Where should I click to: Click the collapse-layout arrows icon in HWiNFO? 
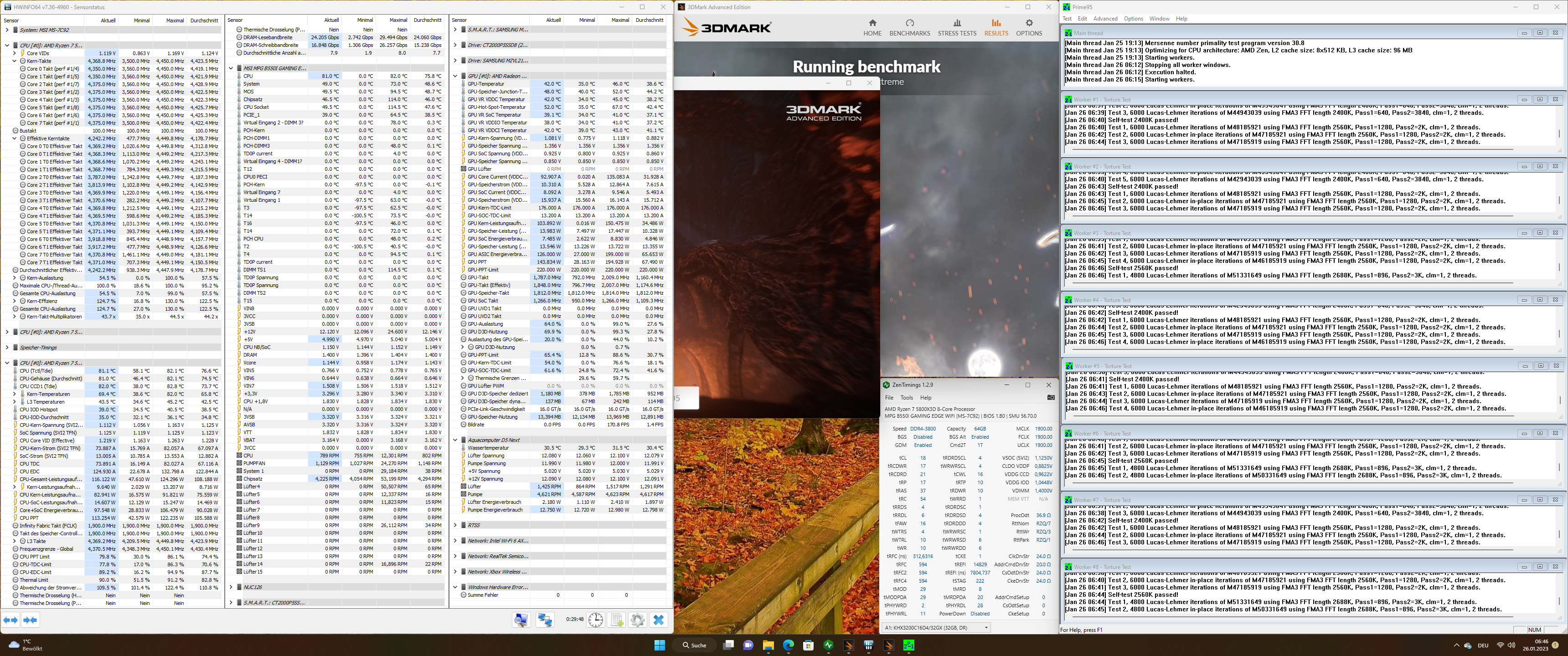point(30,620)
